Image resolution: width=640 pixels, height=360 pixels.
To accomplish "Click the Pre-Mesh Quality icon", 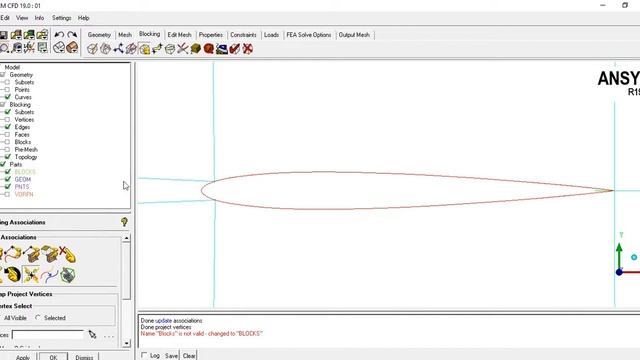I will (x=209, y=49).
